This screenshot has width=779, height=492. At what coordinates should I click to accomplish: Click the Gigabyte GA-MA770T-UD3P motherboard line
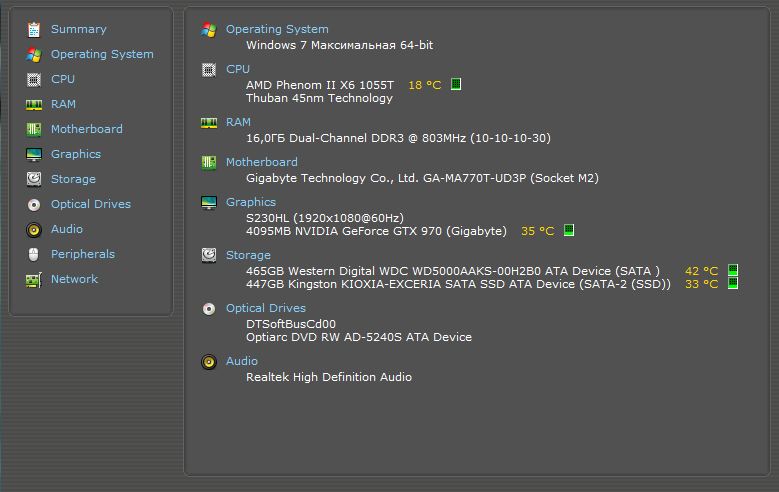422,178
